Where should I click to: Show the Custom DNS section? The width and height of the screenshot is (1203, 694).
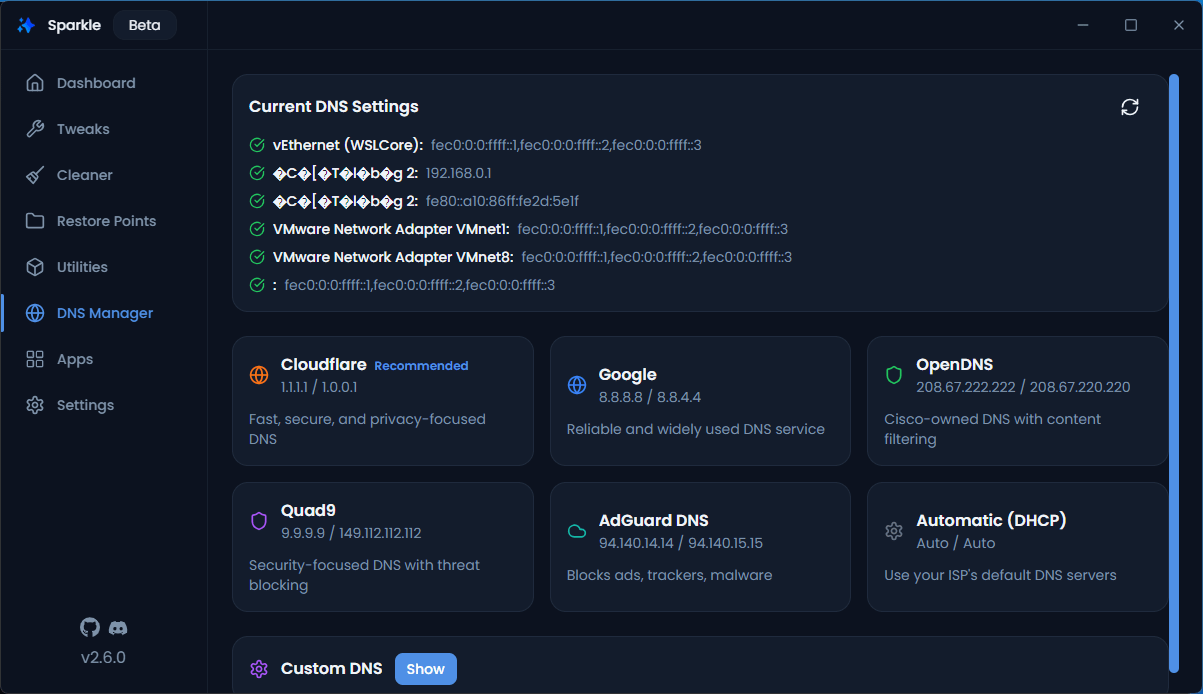(426, 669)
